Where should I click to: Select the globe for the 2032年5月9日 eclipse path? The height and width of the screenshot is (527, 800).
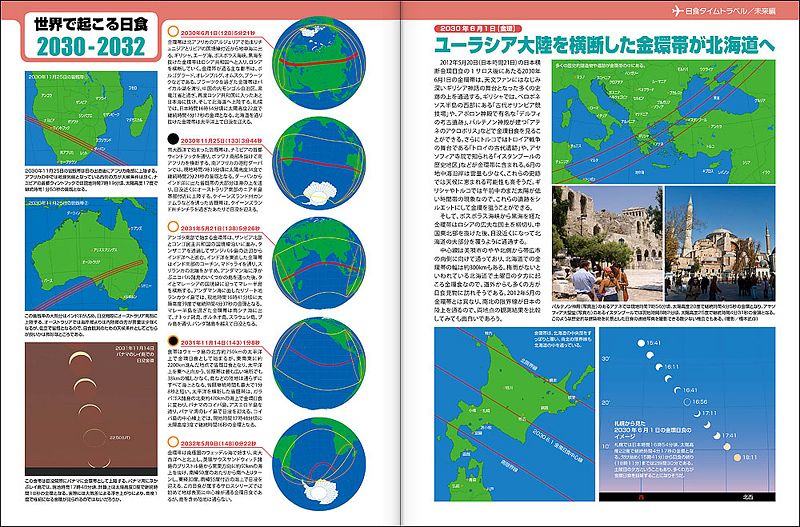click(x=319, y=464)
